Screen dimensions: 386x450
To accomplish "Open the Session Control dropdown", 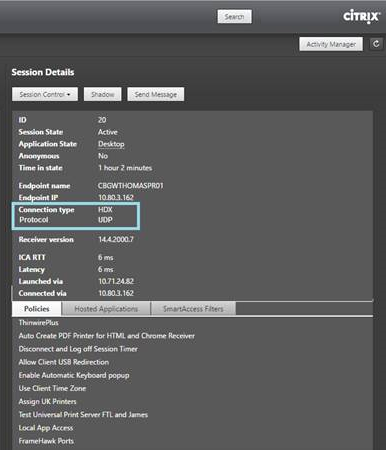I will pyautogui.click(x=45, y=94).
